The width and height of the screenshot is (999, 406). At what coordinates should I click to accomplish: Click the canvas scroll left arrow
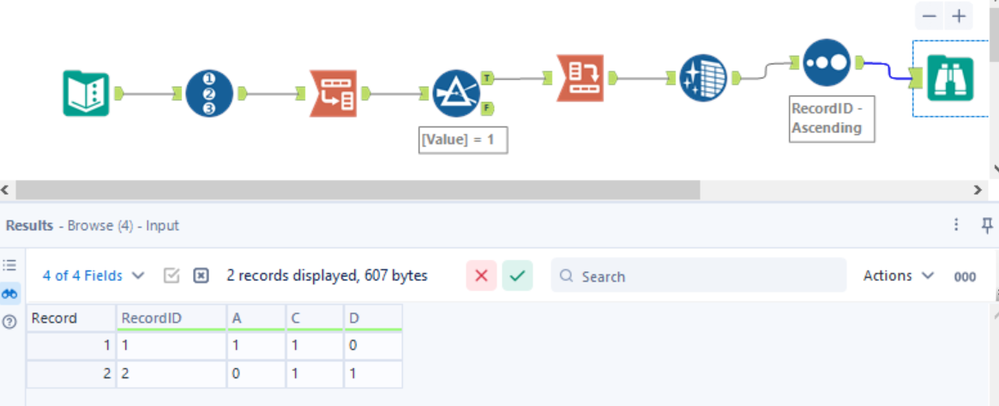tap(5, 189)
